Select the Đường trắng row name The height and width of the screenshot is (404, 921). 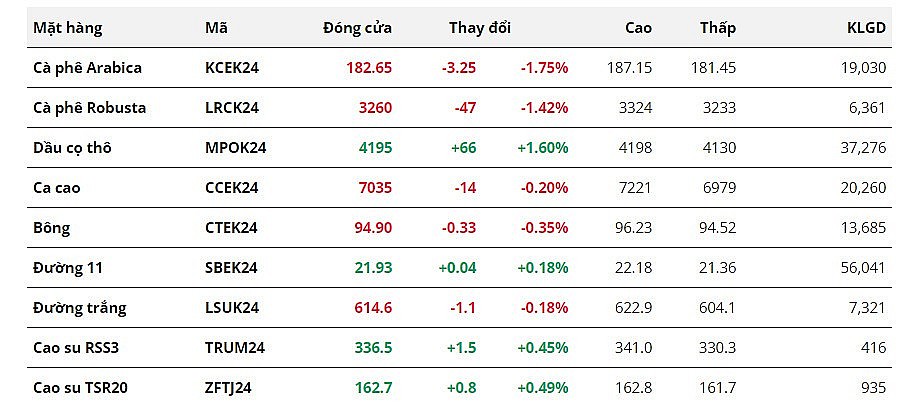click(80, 308)
